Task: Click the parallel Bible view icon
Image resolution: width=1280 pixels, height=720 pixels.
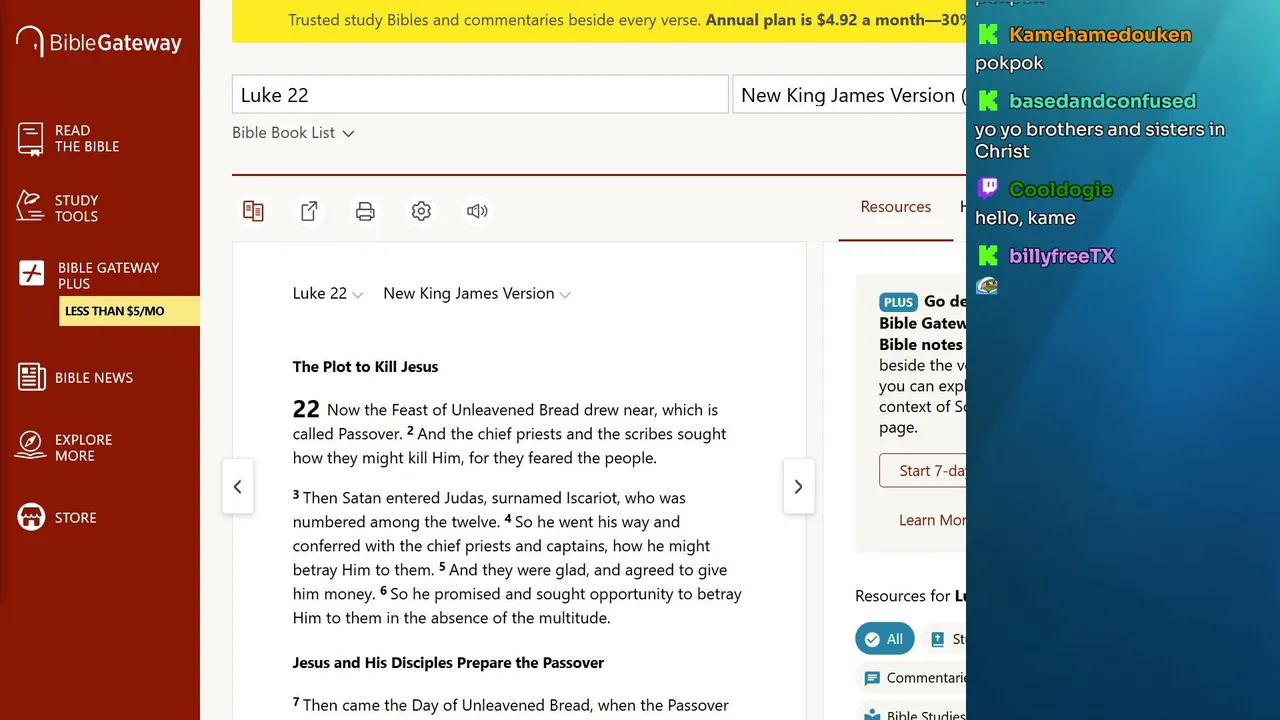Action: (x=253, y=211)
